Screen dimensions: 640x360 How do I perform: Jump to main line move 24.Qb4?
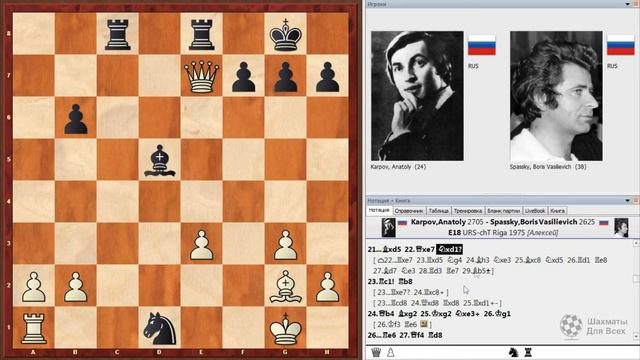tap(381, 314)
